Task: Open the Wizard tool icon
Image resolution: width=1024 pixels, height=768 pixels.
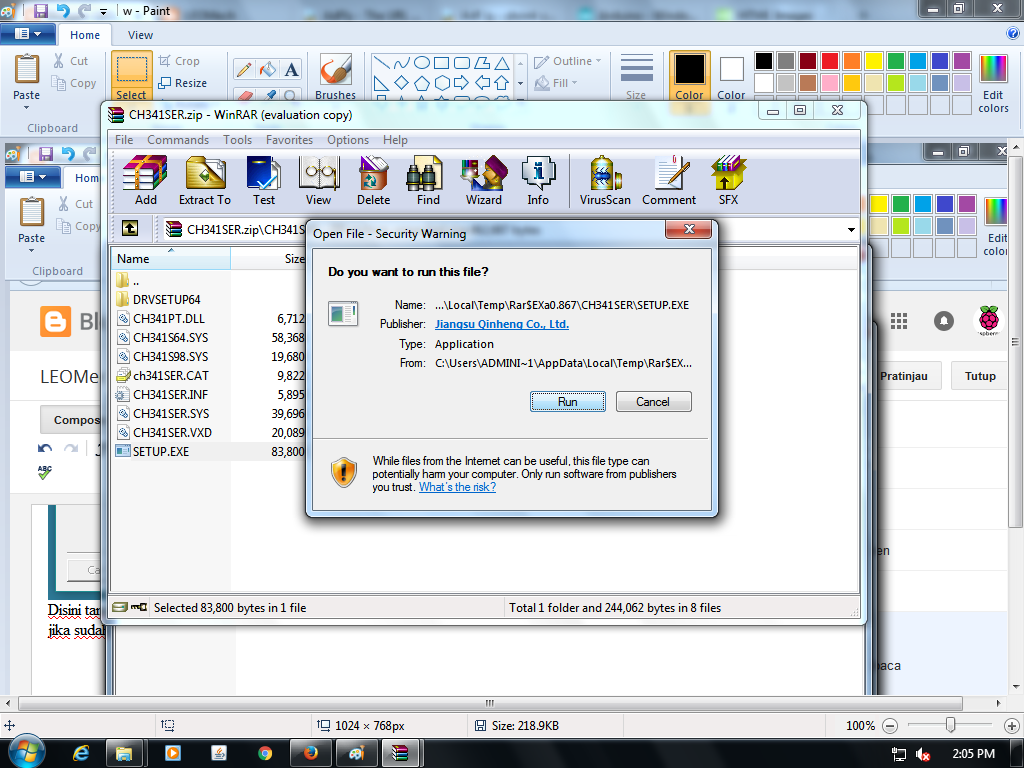Action: tap(484, 181)
